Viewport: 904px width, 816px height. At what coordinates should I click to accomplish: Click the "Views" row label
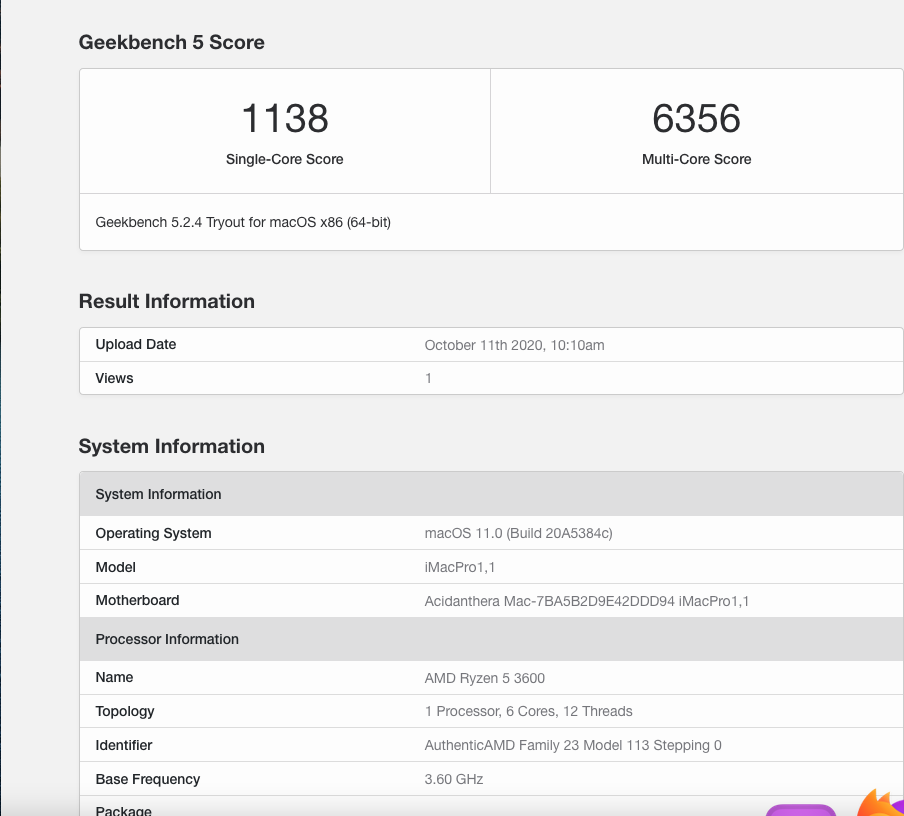(114, 378)
